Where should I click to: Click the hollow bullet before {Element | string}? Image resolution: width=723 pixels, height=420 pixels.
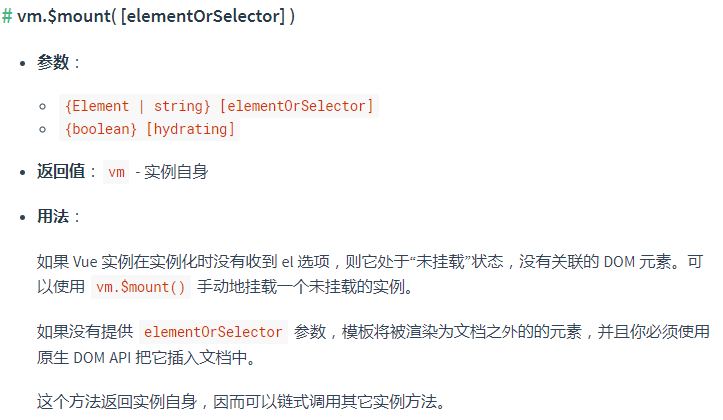pos(43,106)
